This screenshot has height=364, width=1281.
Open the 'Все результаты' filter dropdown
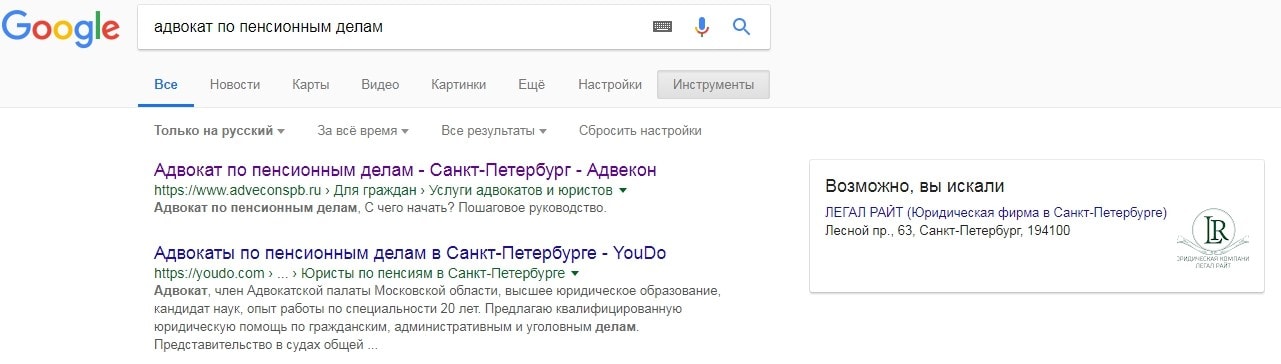(x=494, y=131)
